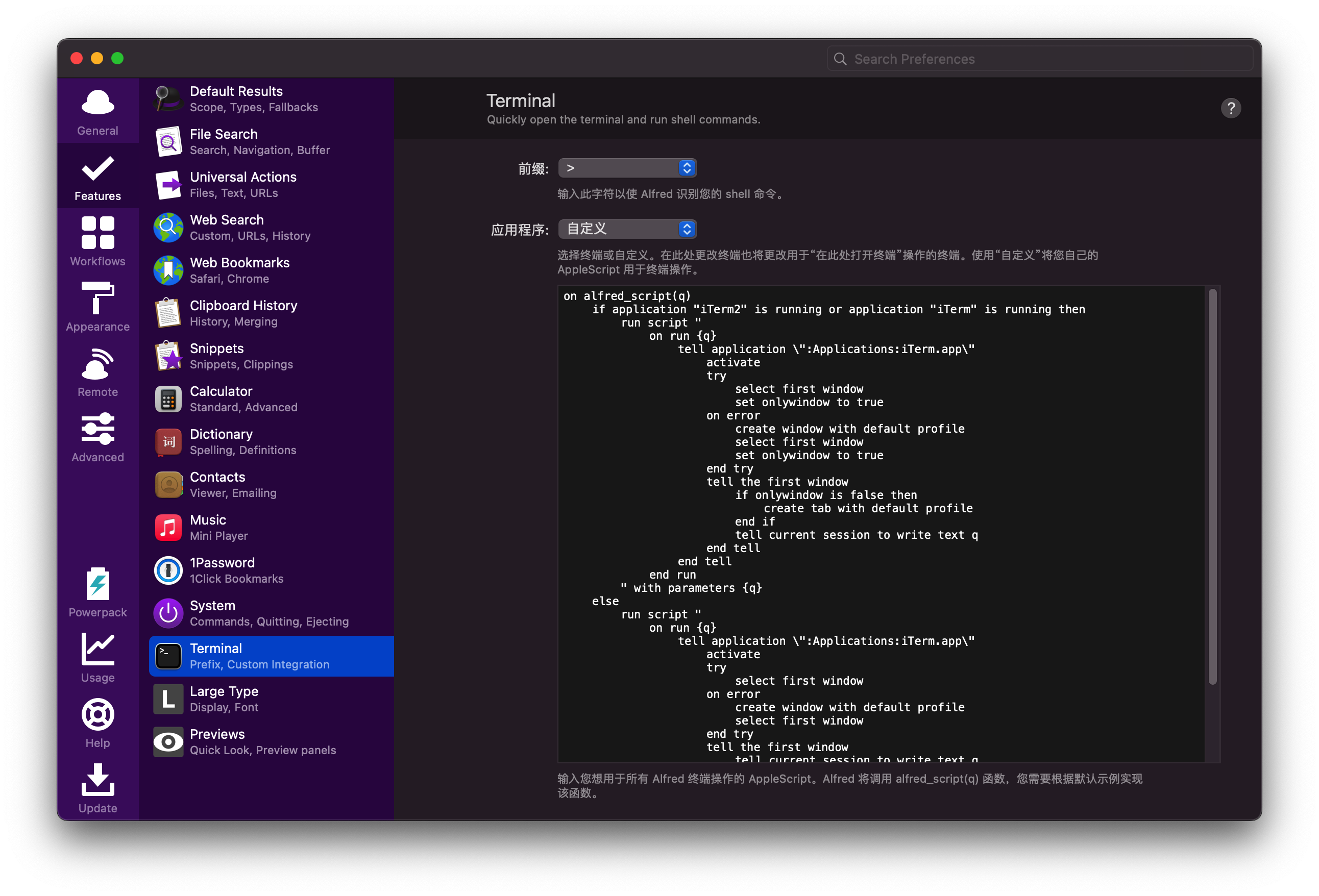
Task: Click the Terminal prompt icon
Action: [168, 655]
